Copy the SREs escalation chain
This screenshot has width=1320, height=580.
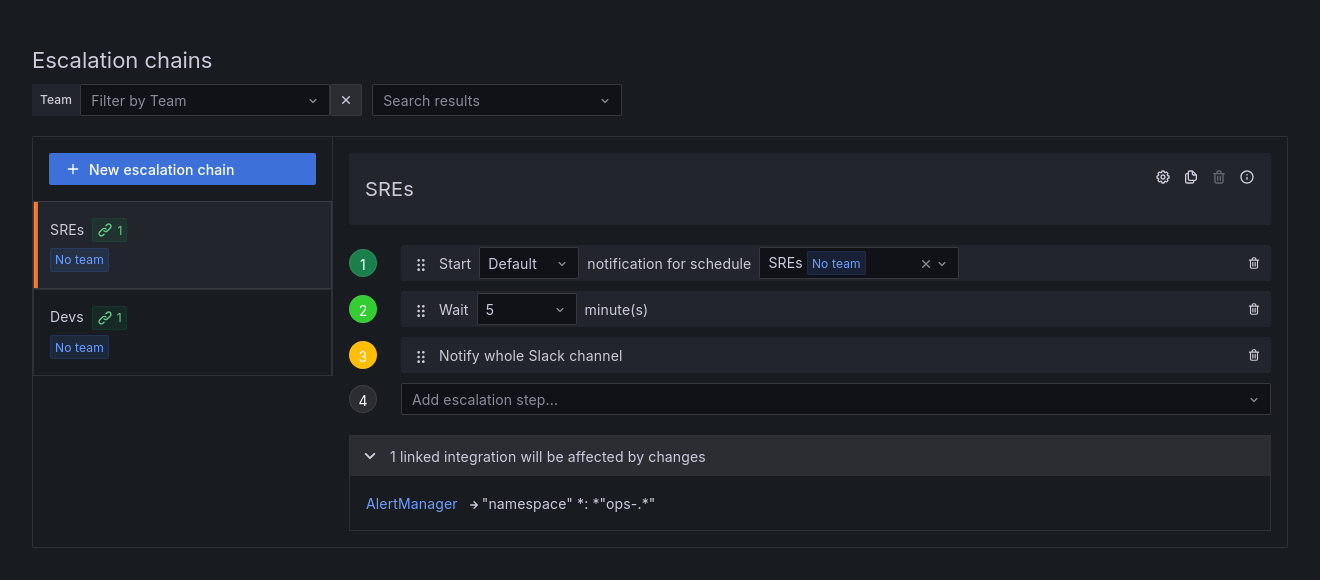(1190, 177)
